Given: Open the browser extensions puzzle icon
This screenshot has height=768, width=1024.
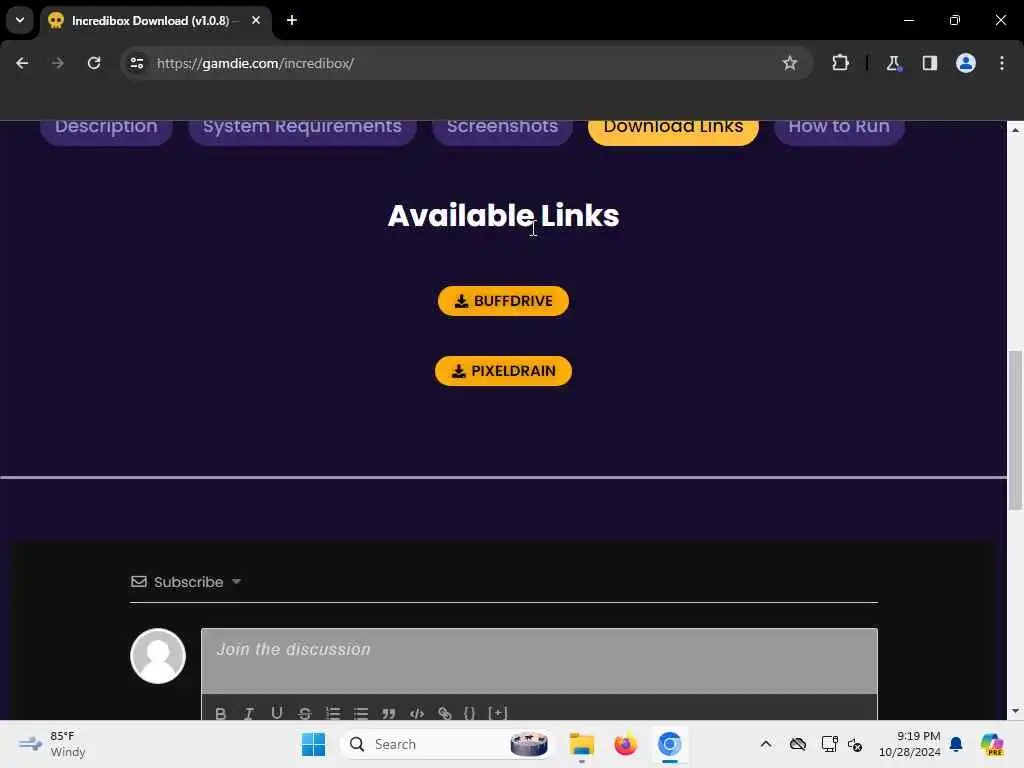Looking at the screenshot, I should 840,63.
